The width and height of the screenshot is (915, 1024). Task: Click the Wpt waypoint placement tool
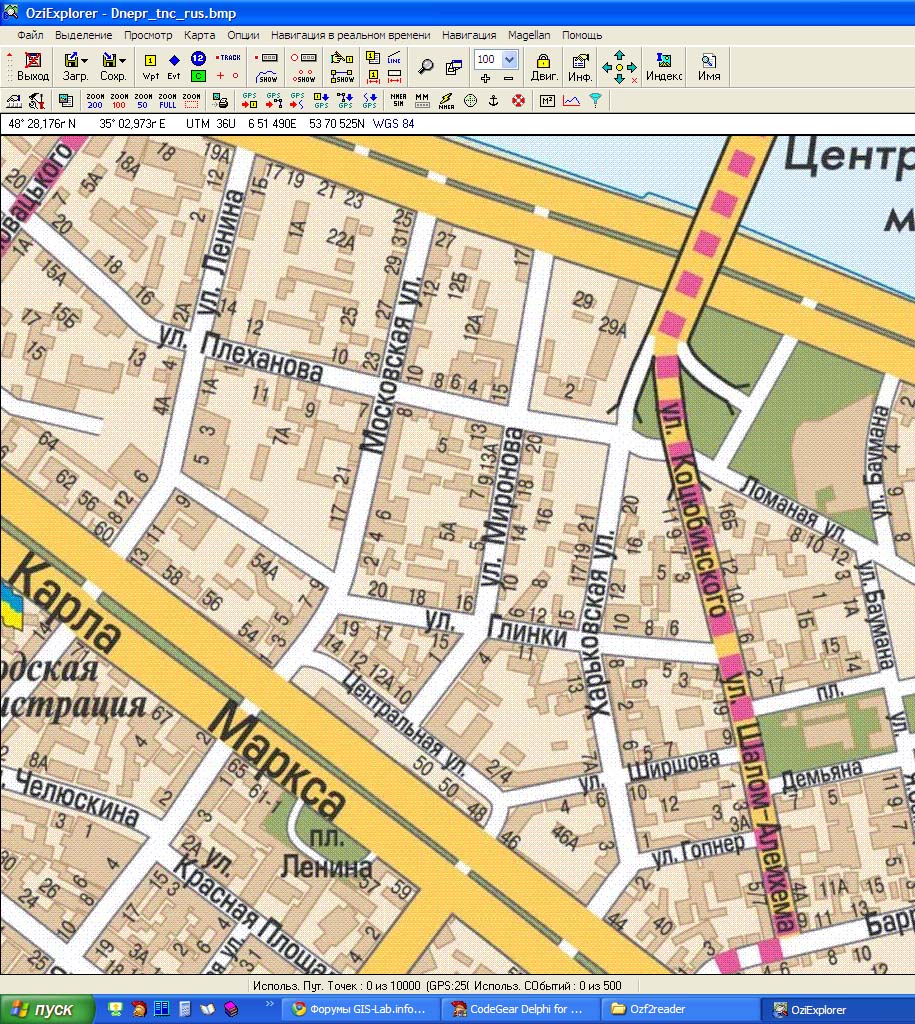click(x=151, y=67)
